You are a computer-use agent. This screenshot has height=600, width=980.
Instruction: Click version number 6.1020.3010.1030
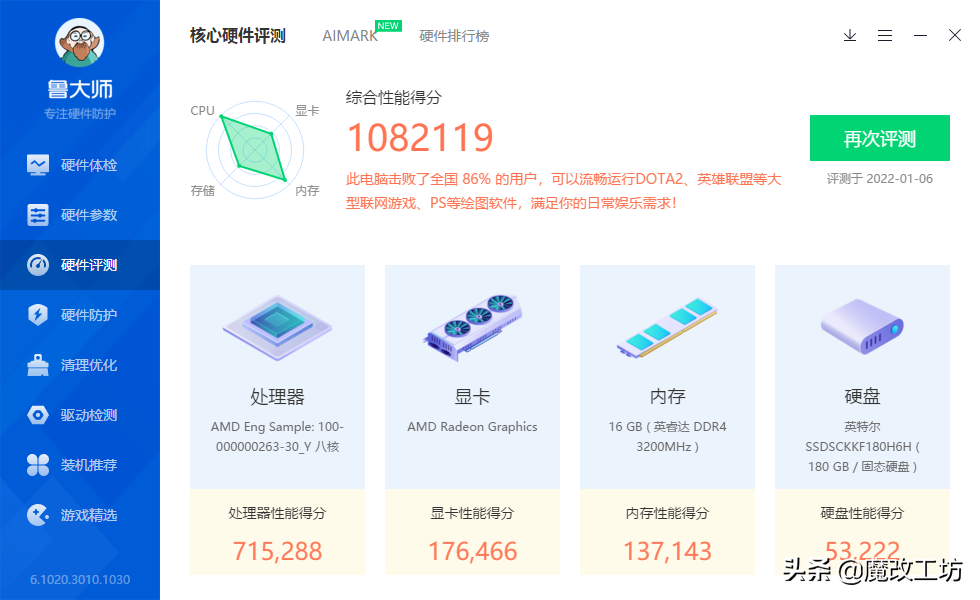(x=80, y=580)
